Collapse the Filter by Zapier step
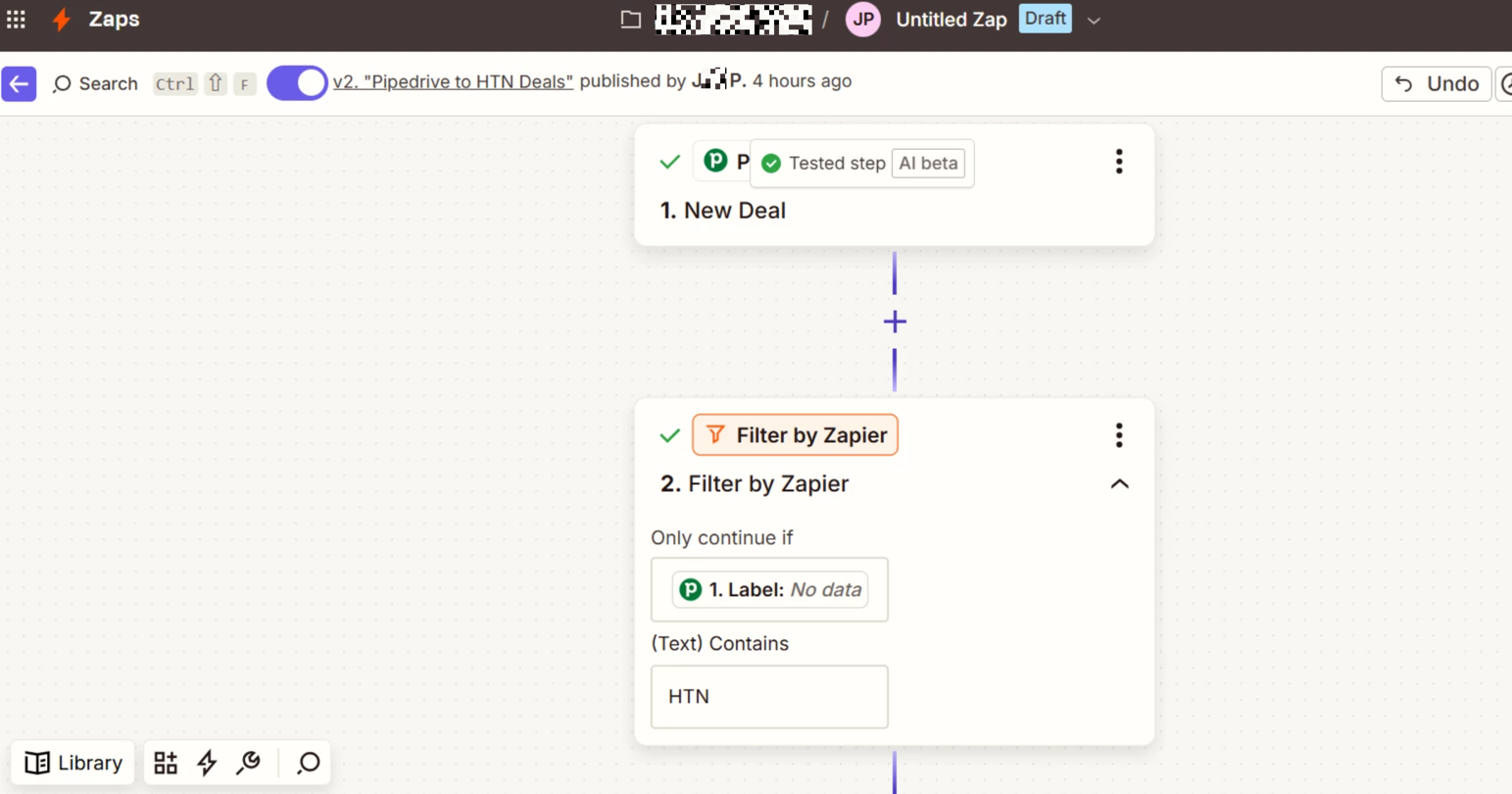This screenshot has height=794, width=1512. coord(1119,484)
